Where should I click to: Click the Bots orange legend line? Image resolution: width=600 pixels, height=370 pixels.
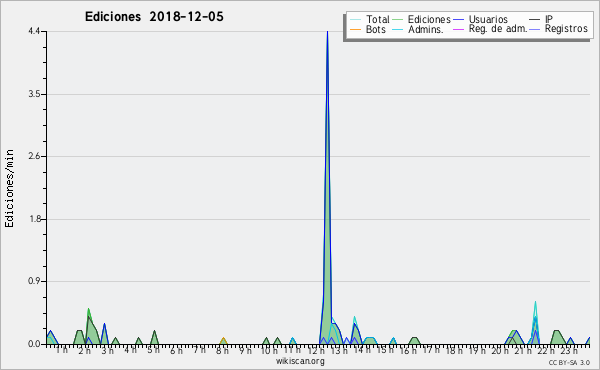point(355,29)
